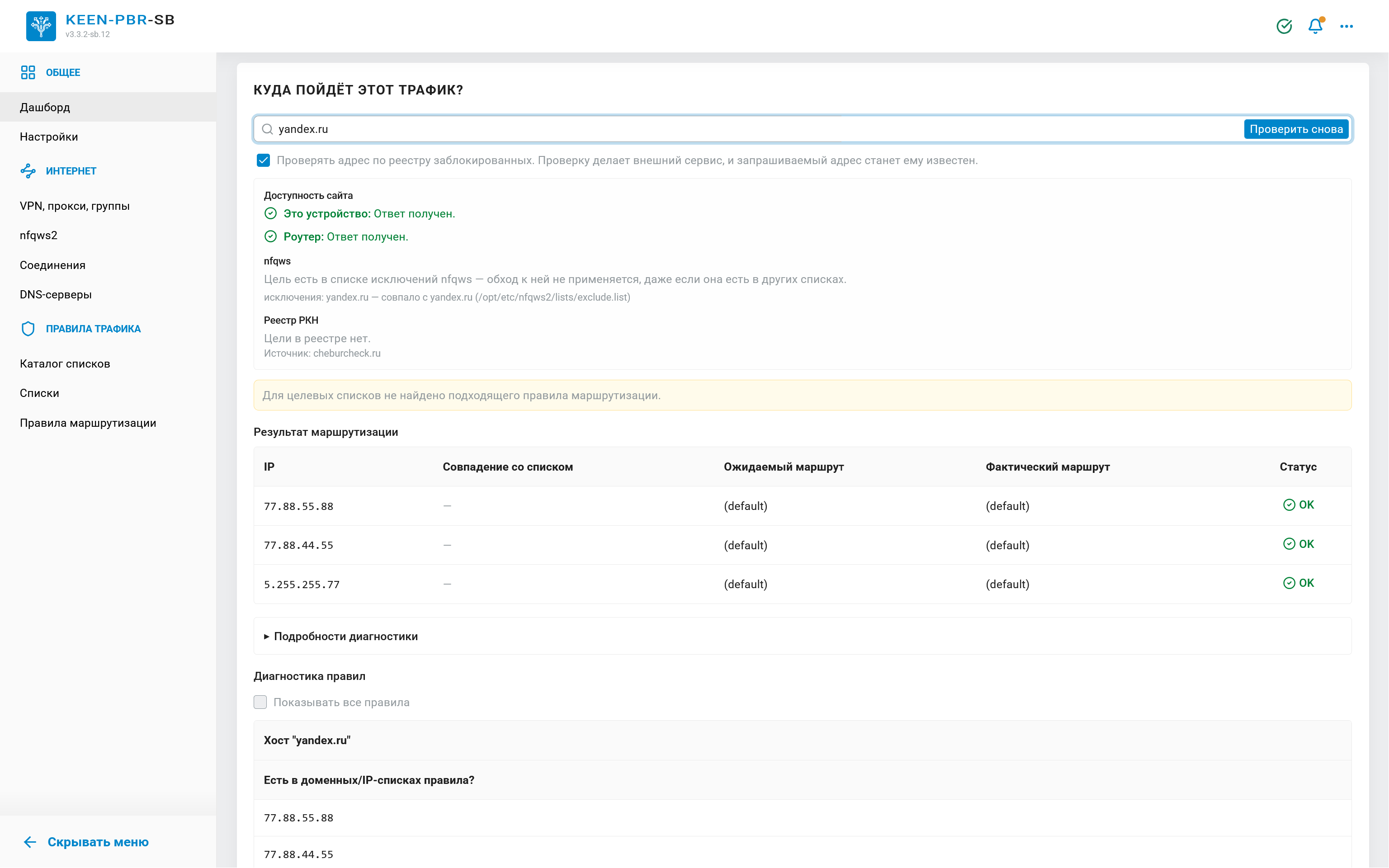Click the KEEN-PBR-SB logo icon

click(41, 26)
